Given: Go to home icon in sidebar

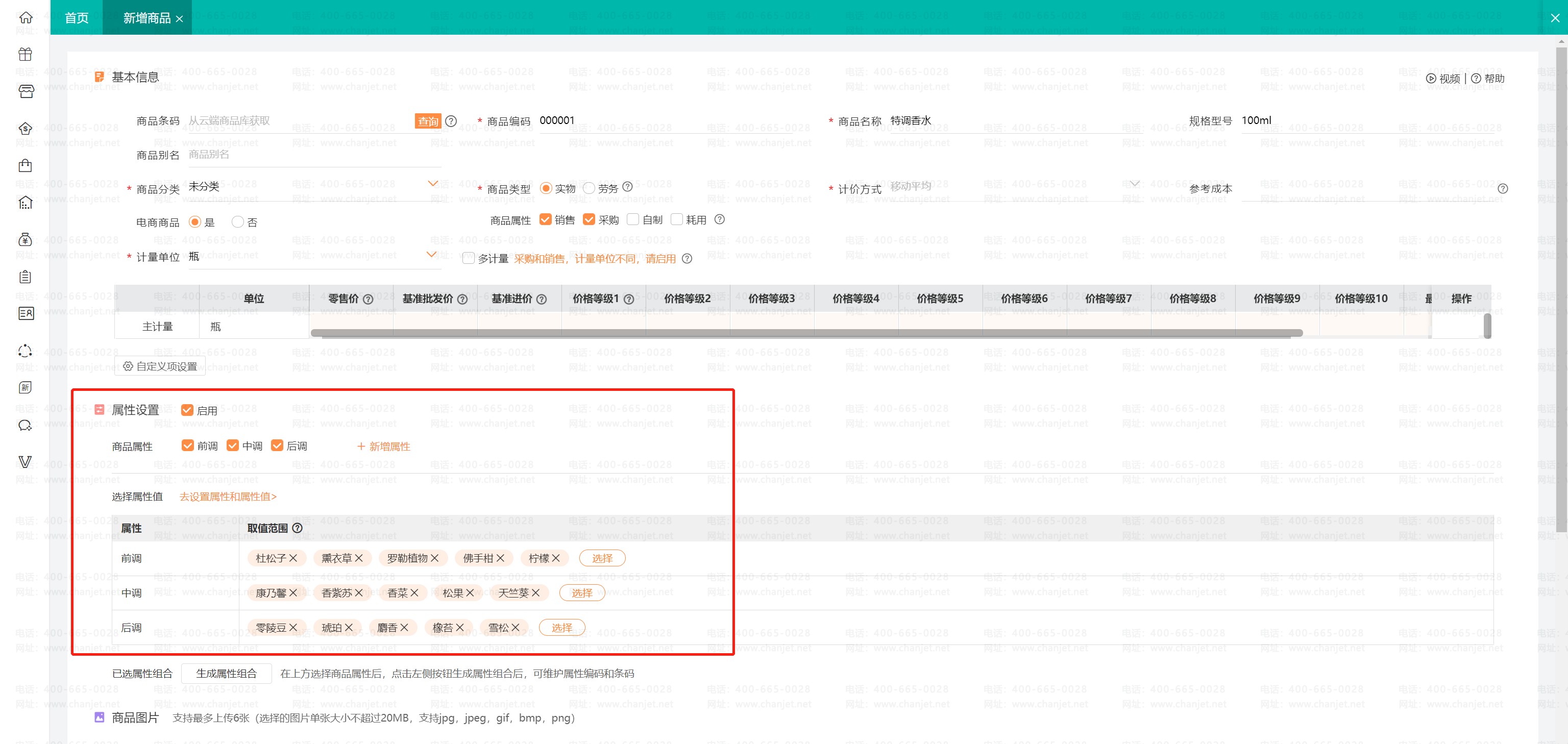Looking at the screenshot, I should coord(25,17).
